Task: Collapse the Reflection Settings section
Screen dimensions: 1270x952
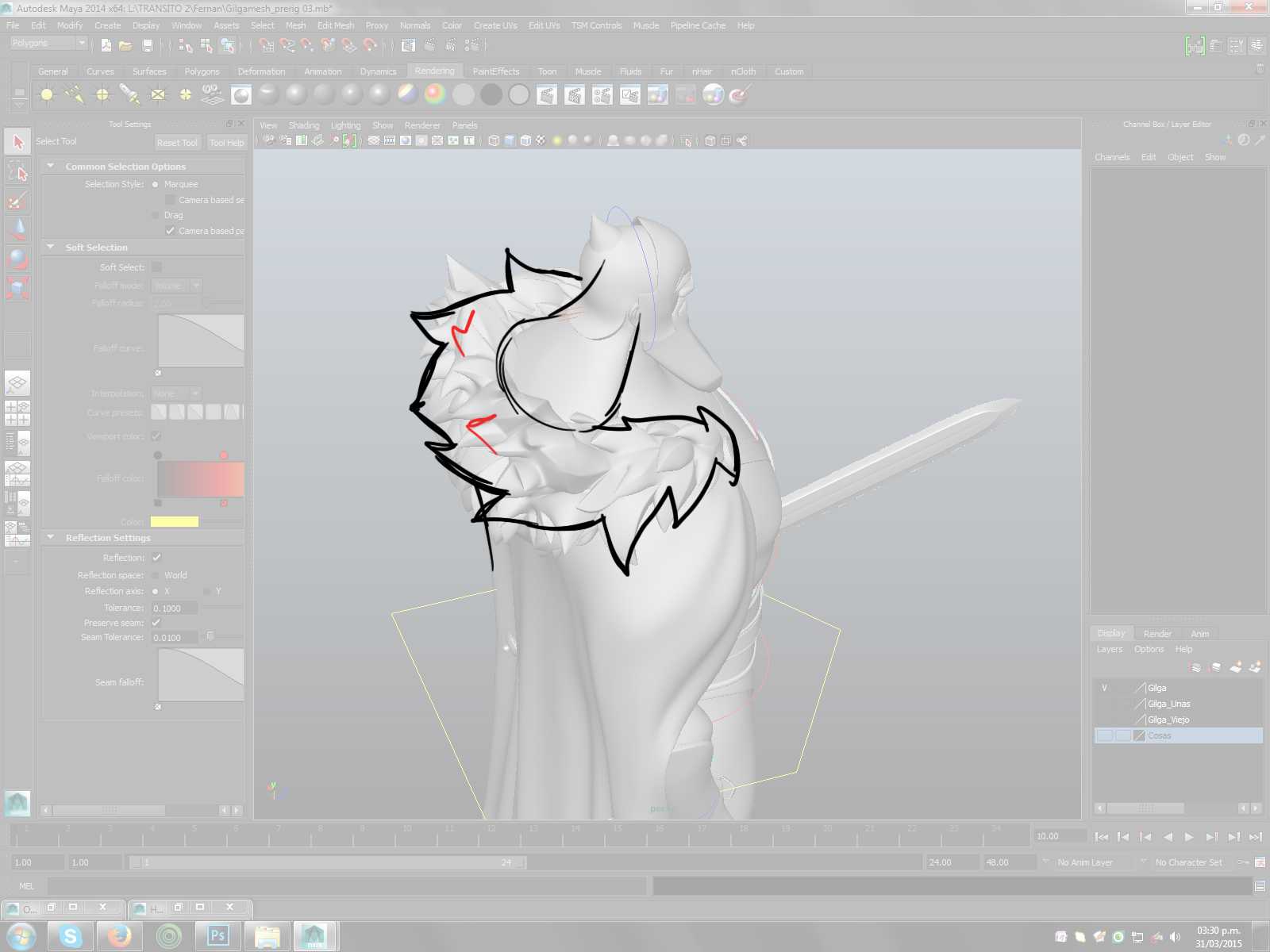Action: [51, 538]
